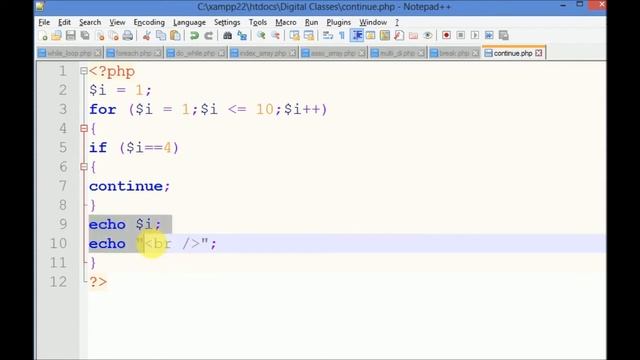This screenshot has width=640, height=360.
Task: Click the 'for' keyword on line 3
Action: click(x=102, y=109)
